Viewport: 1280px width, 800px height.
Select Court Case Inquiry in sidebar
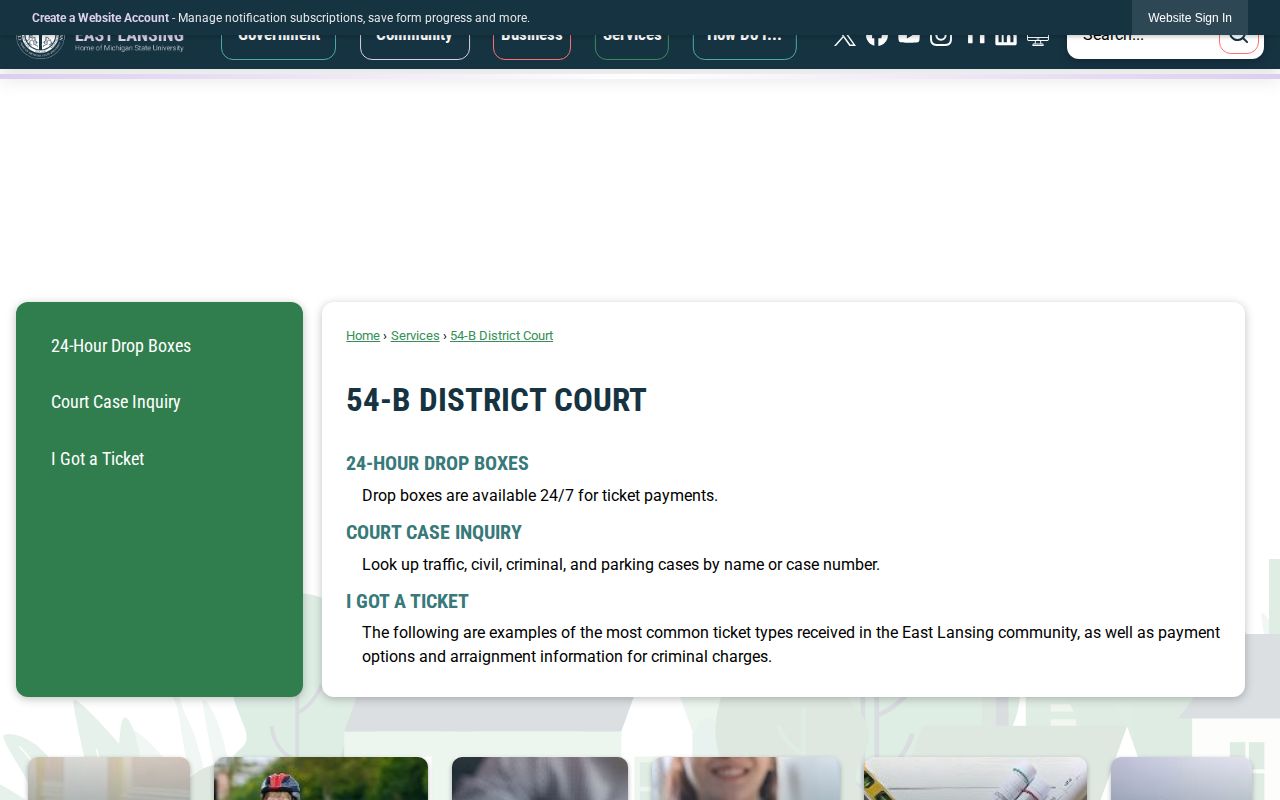point(116,402)
